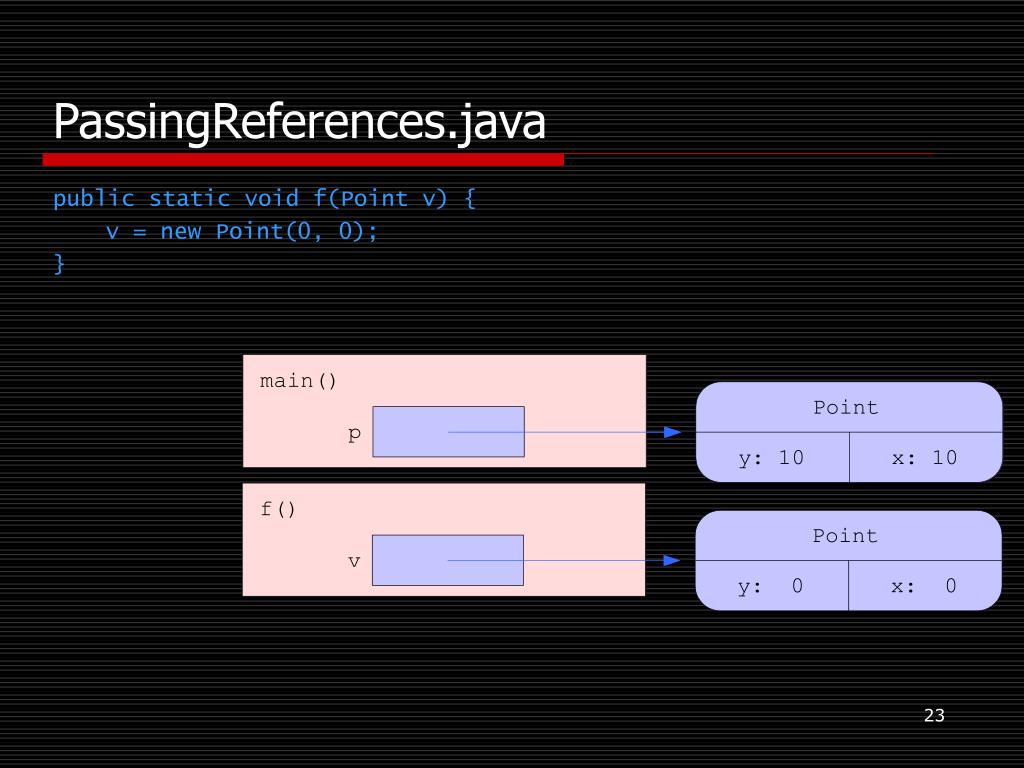The height and width of the screenshot is (768, 1024).
Task: Click the 'x: 10' field cell
Action: click(x=925, y=457)
